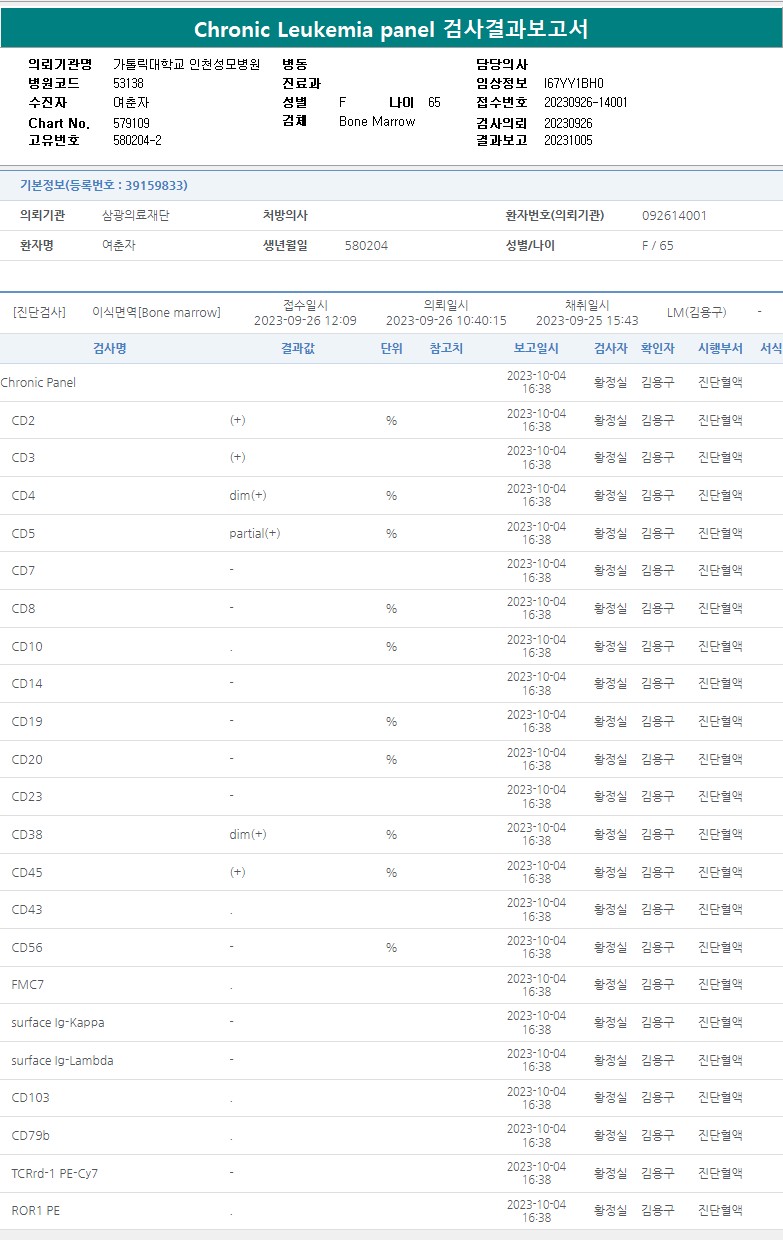Click the 결과값 column header

tap(298, 348)
